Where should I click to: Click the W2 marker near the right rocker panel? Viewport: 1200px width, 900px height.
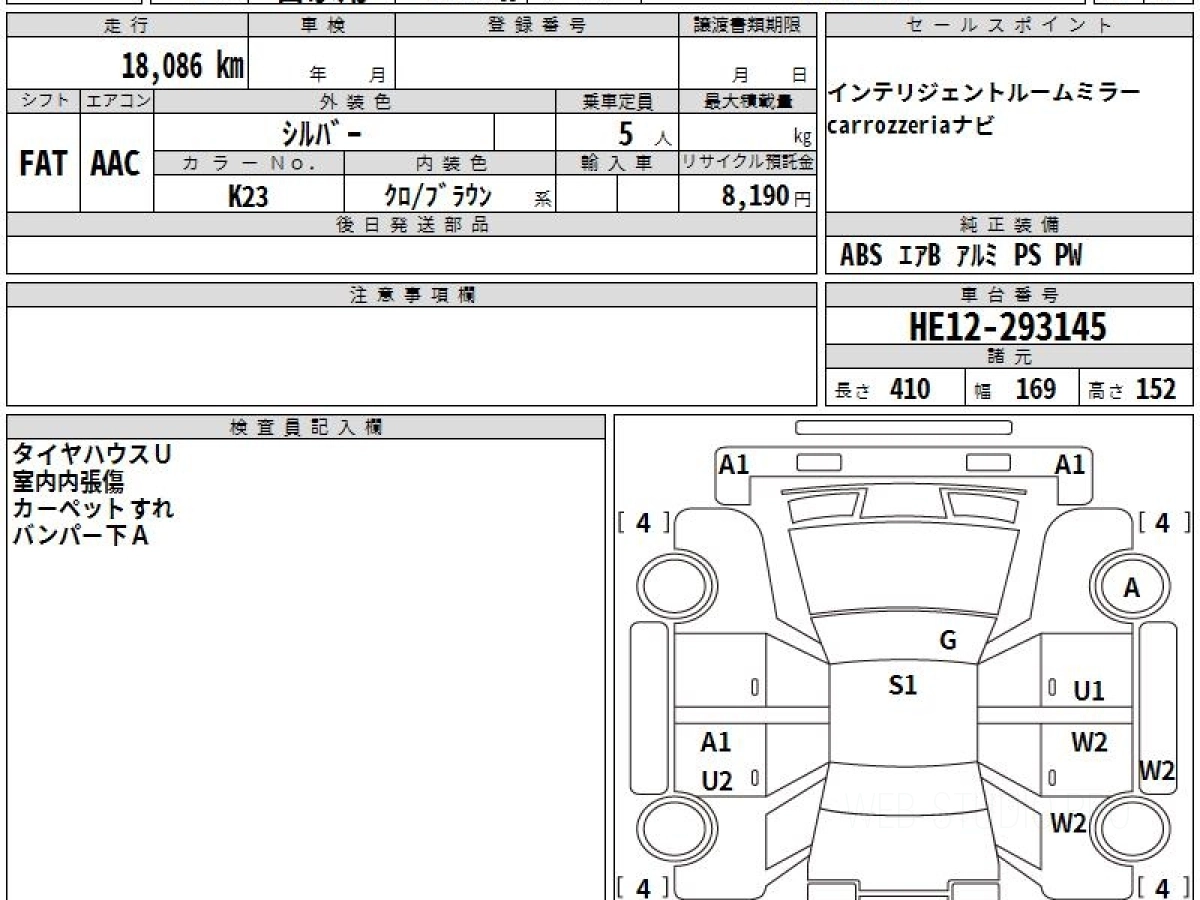pos(1155,772)
